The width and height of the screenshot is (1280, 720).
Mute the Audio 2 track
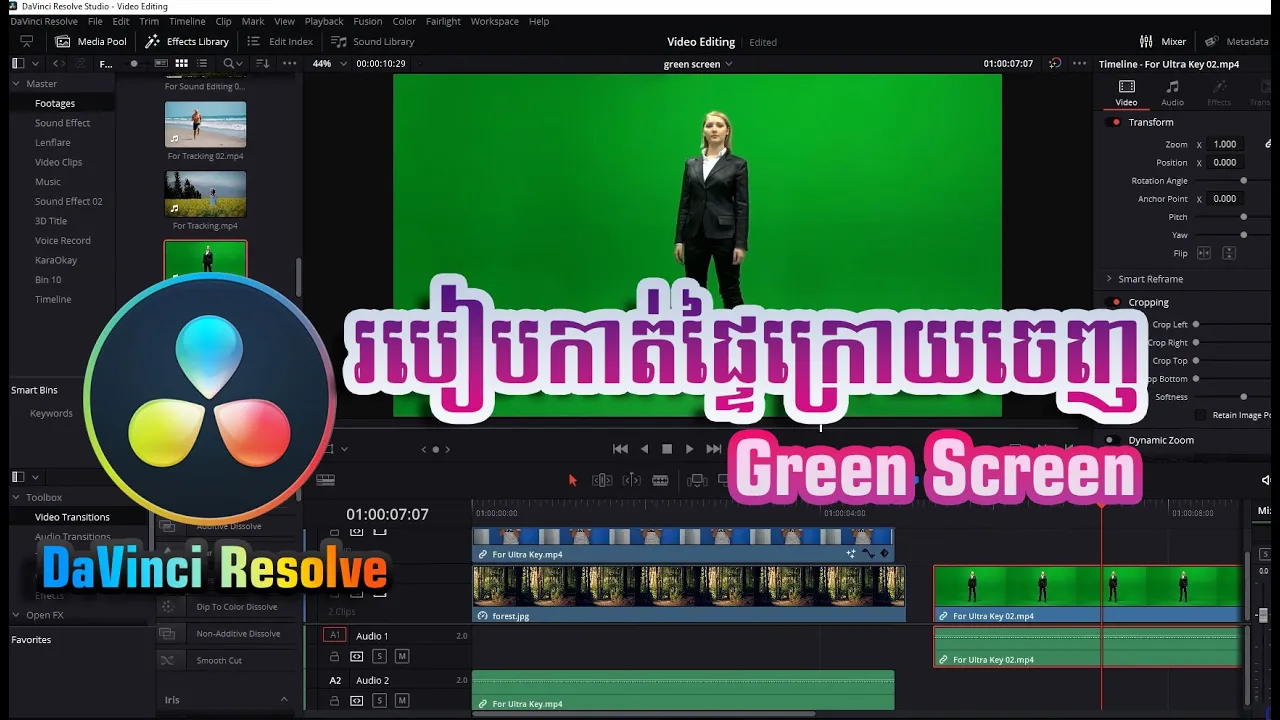[402, 701]
